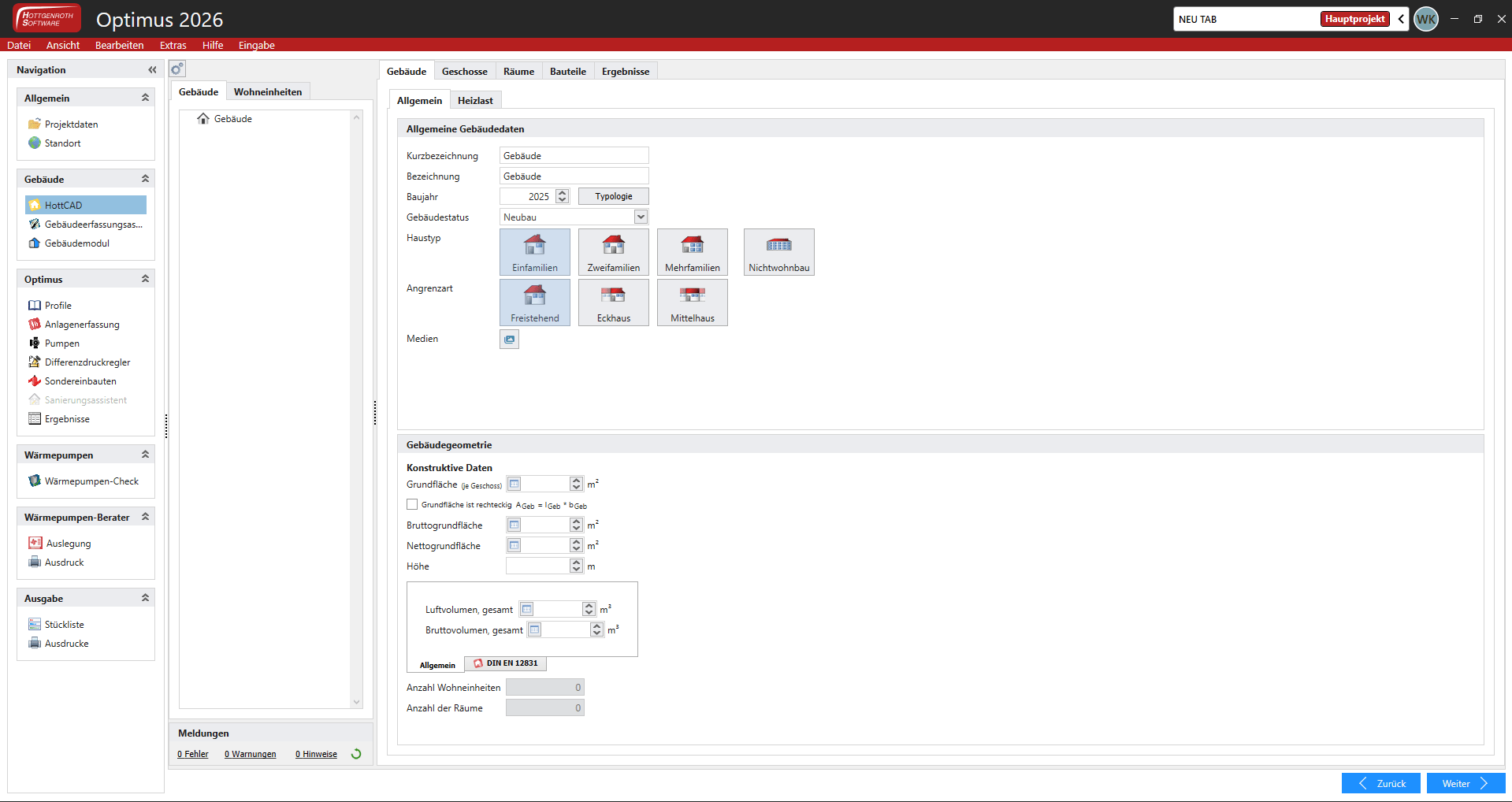Screen dimensions: 1512x802
Task: Click the Weiter button
Action: coord(1465,784)
